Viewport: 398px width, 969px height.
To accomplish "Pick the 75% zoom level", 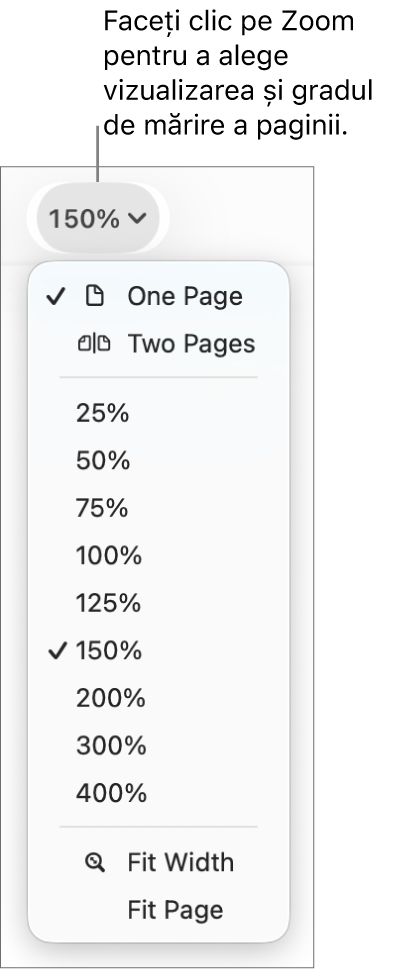I will click(x=158, y=508).
